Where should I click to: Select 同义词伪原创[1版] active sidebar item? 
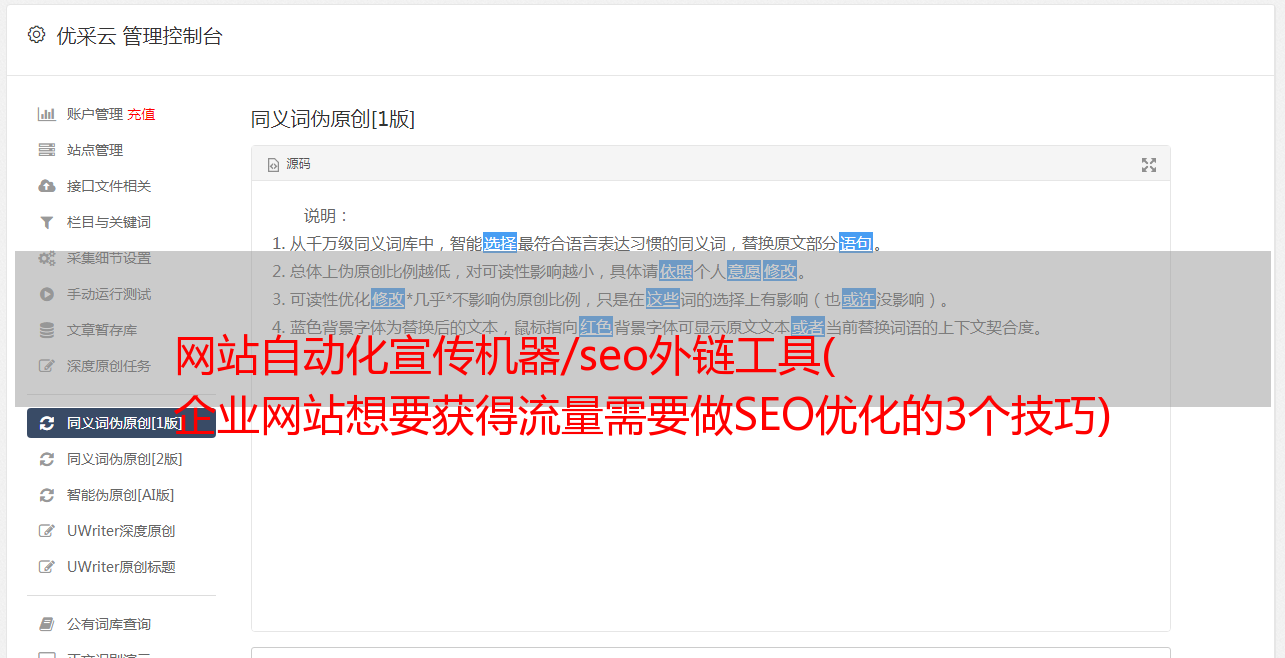coord(121,423)
